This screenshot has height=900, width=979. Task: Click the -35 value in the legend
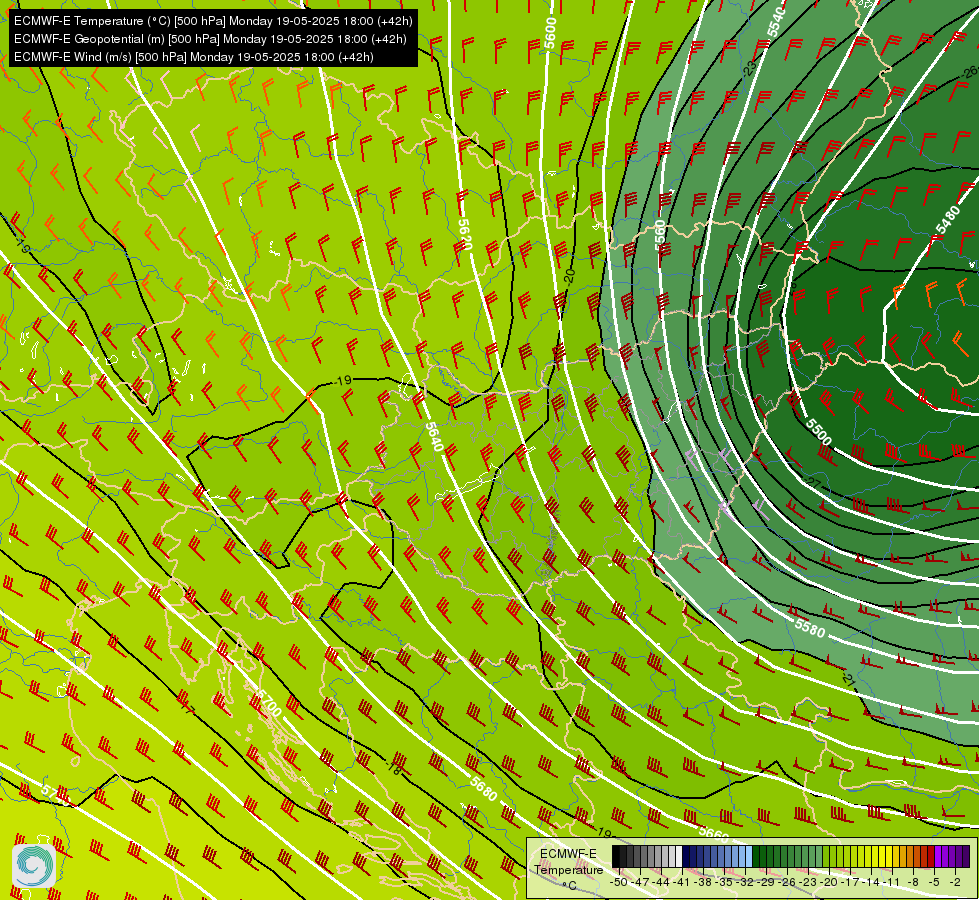(x=725, y=882)
